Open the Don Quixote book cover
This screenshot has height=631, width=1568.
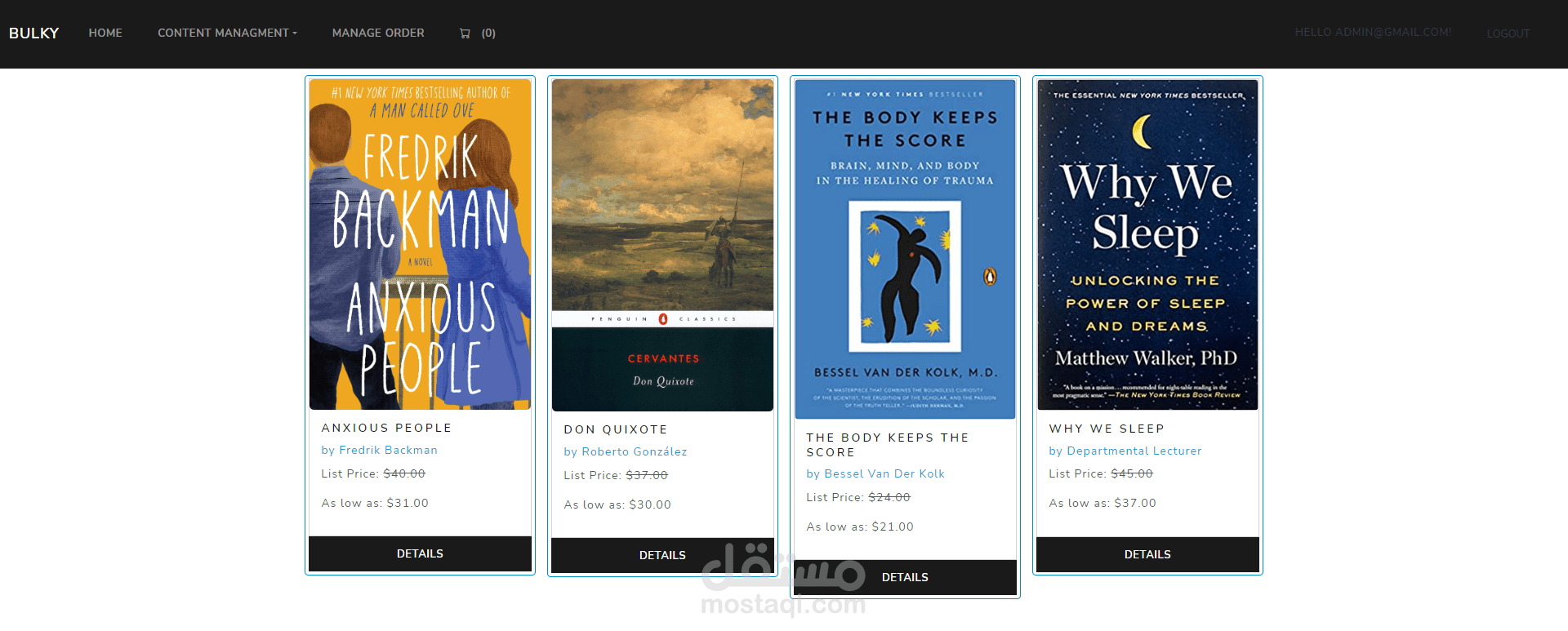[662, 245]
